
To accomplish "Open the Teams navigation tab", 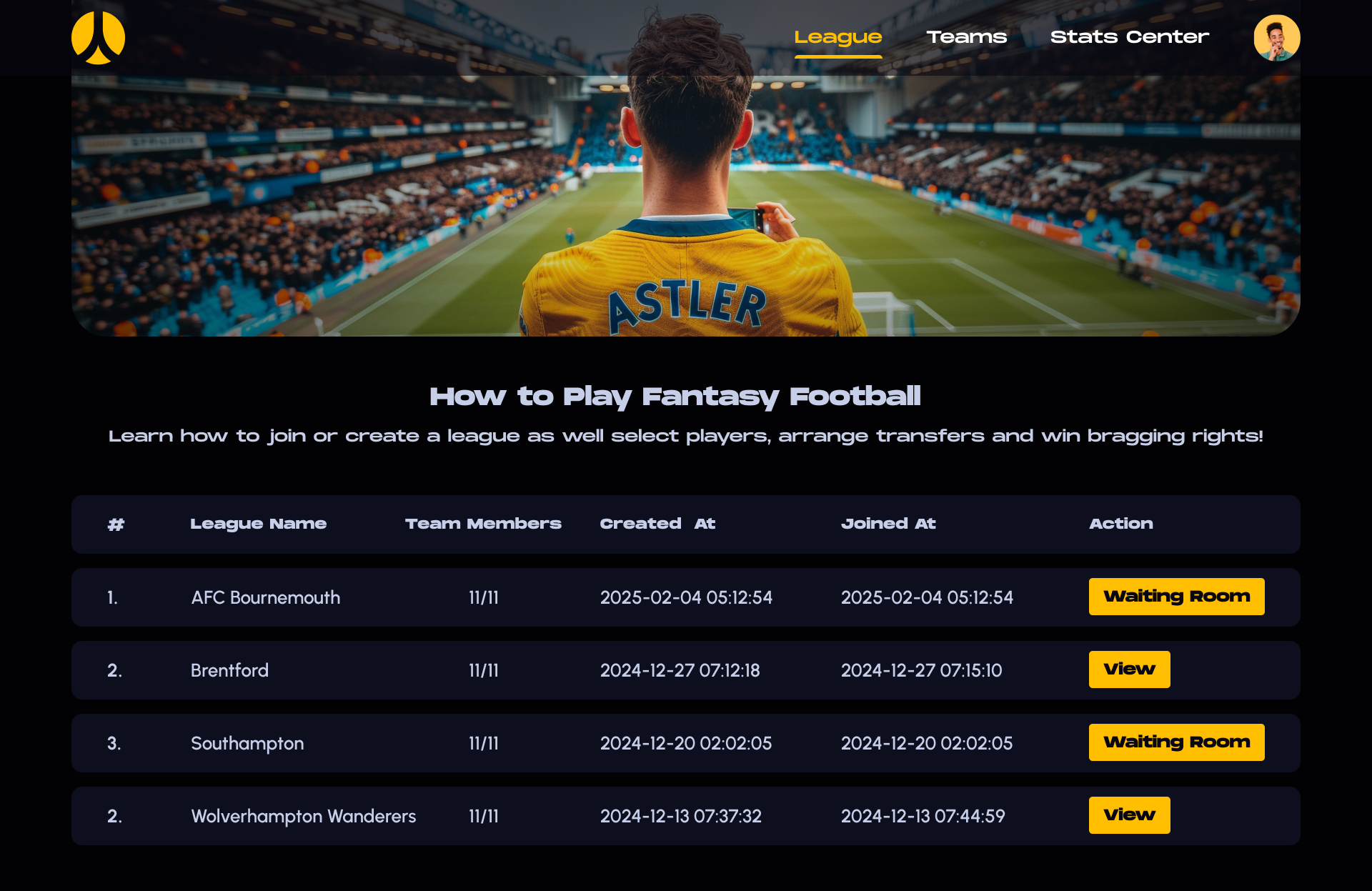I will pyautogui.click(x=966, y=37).
